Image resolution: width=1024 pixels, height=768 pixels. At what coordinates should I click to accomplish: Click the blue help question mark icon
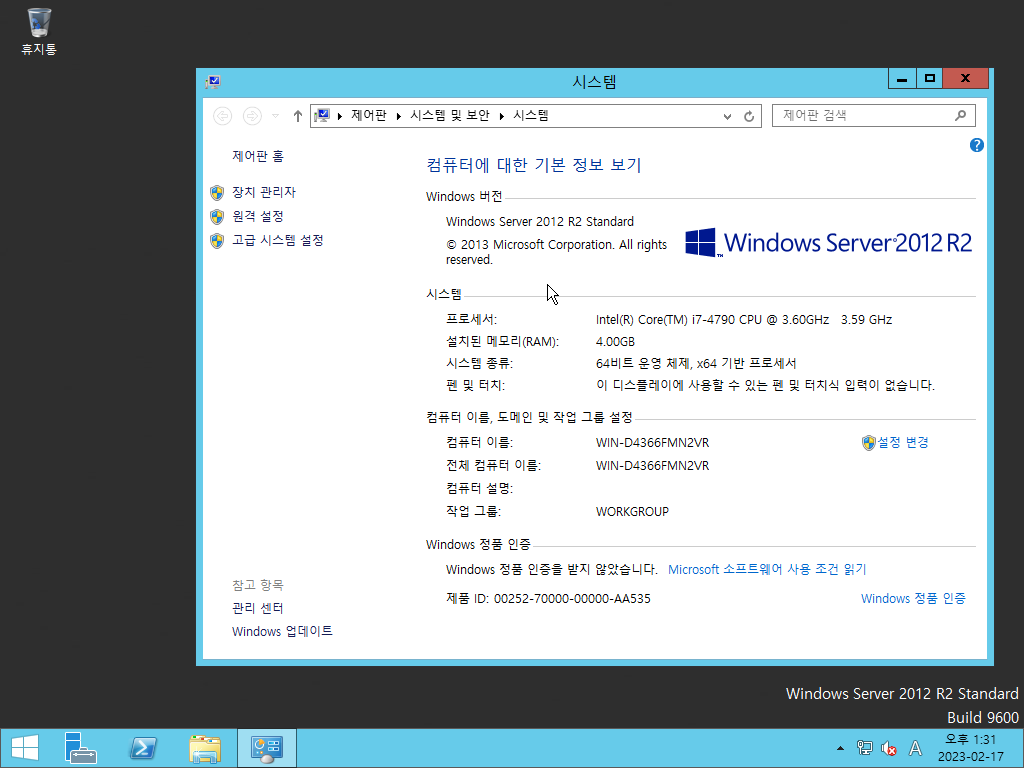[976, 145]
